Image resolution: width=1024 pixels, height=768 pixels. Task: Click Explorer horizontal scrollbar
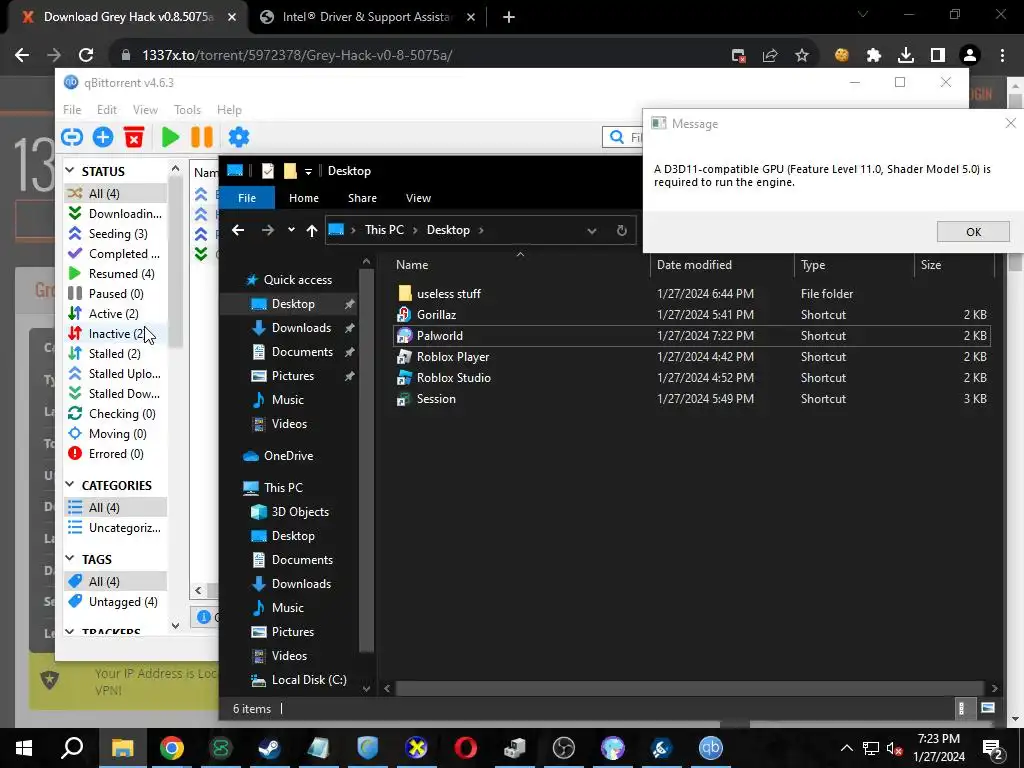[690, 688]
